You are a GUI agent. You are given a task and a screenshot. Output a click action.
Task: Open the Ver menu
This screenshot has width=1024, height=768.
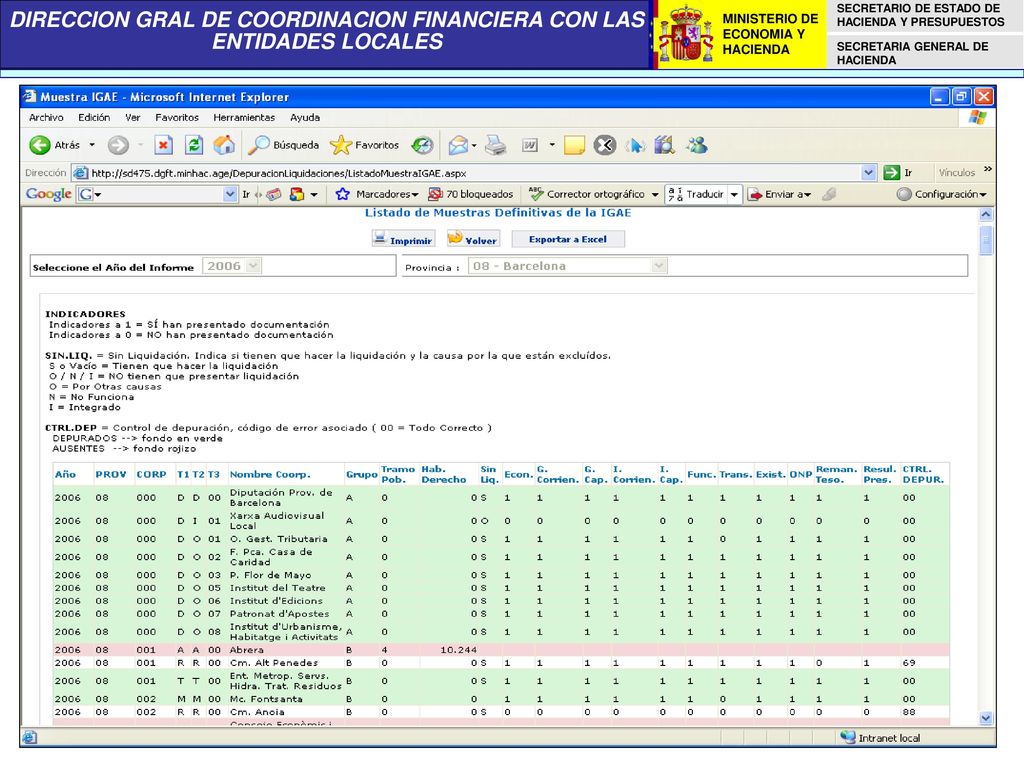[x=133, y=118]
